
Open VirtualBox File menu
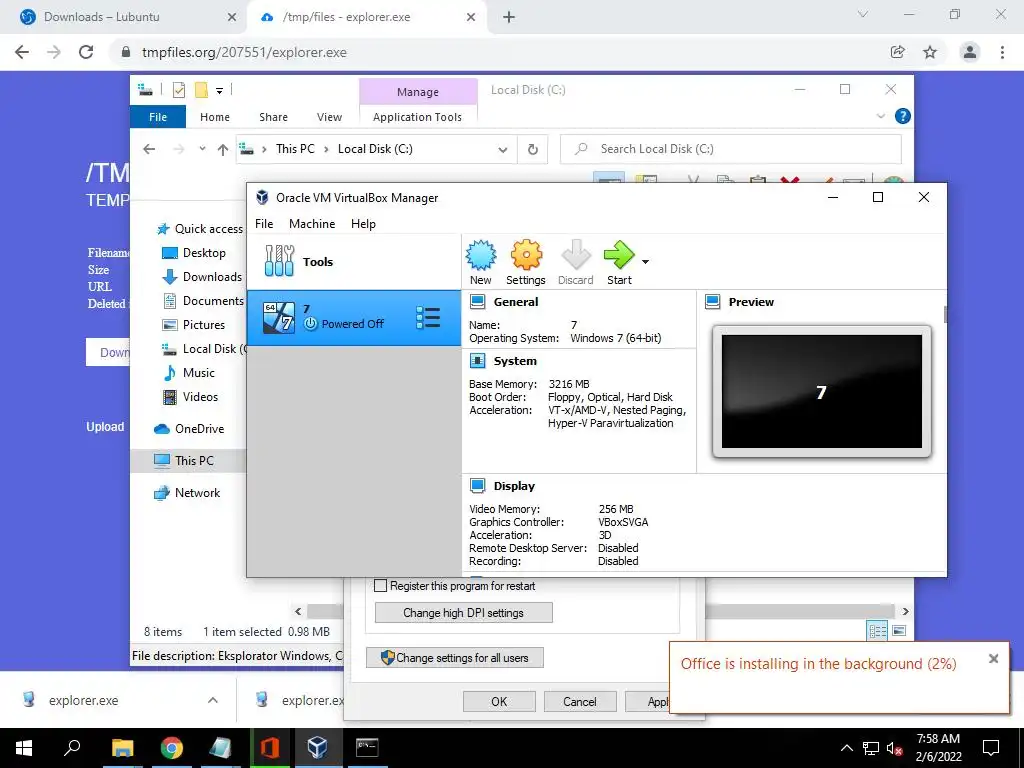[x=264, y=223]
